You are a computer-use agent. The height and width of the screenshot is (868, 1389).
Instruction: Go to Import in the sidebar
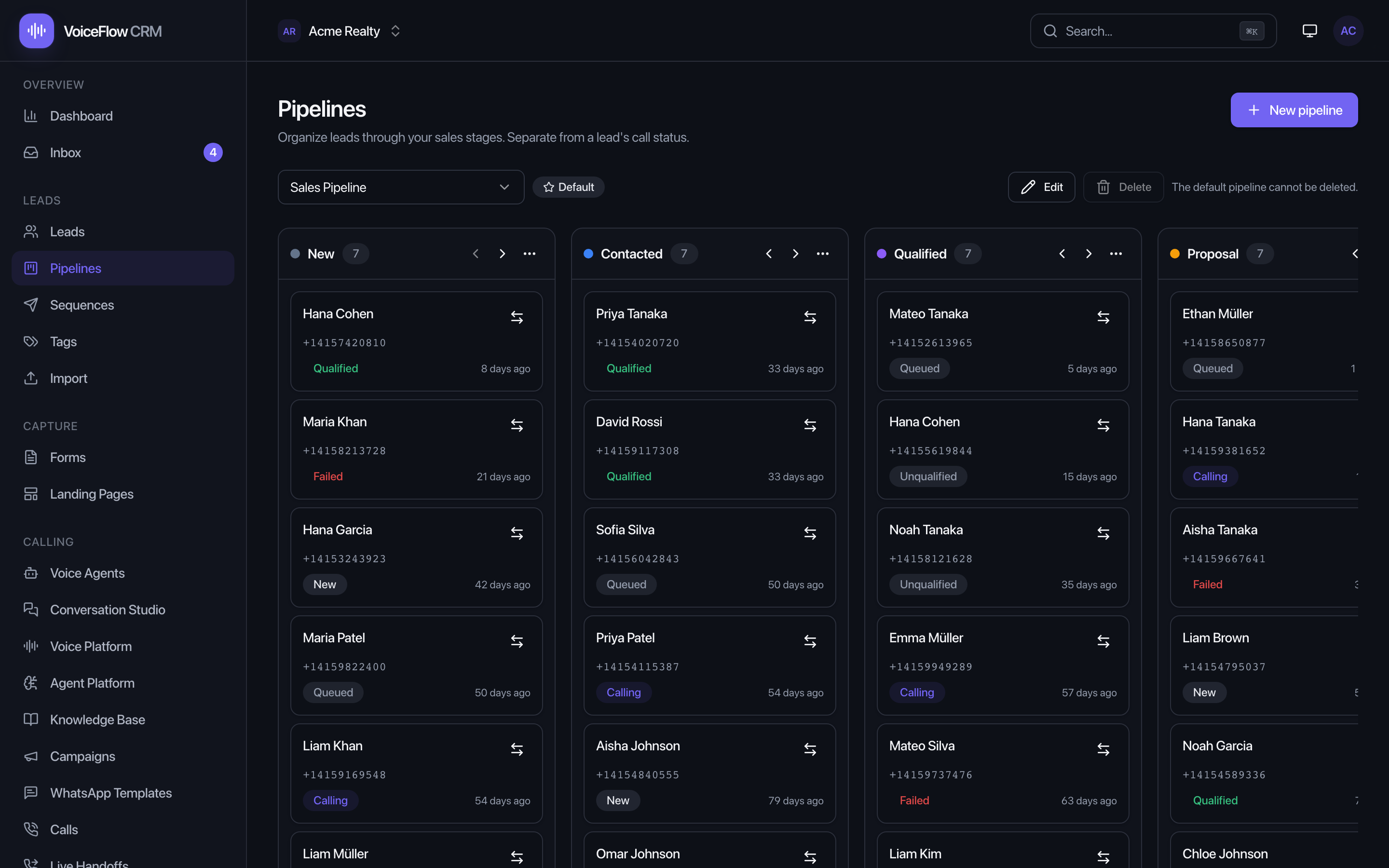click(x=123, y=379)
